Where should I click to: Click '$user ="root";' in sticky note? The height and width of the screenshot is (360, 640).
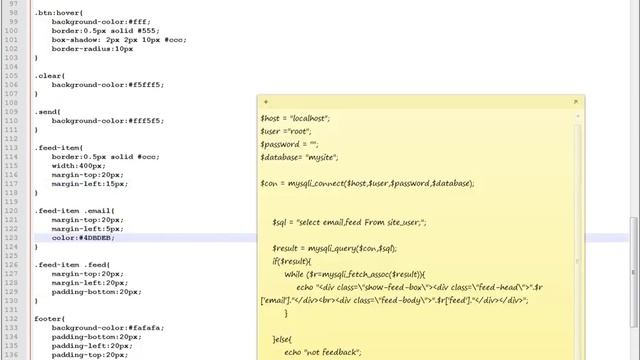click(x=286, y=131)
